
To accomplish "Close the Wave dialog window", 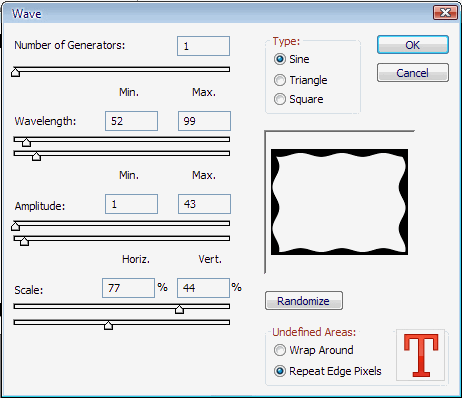I will [445, 13].
